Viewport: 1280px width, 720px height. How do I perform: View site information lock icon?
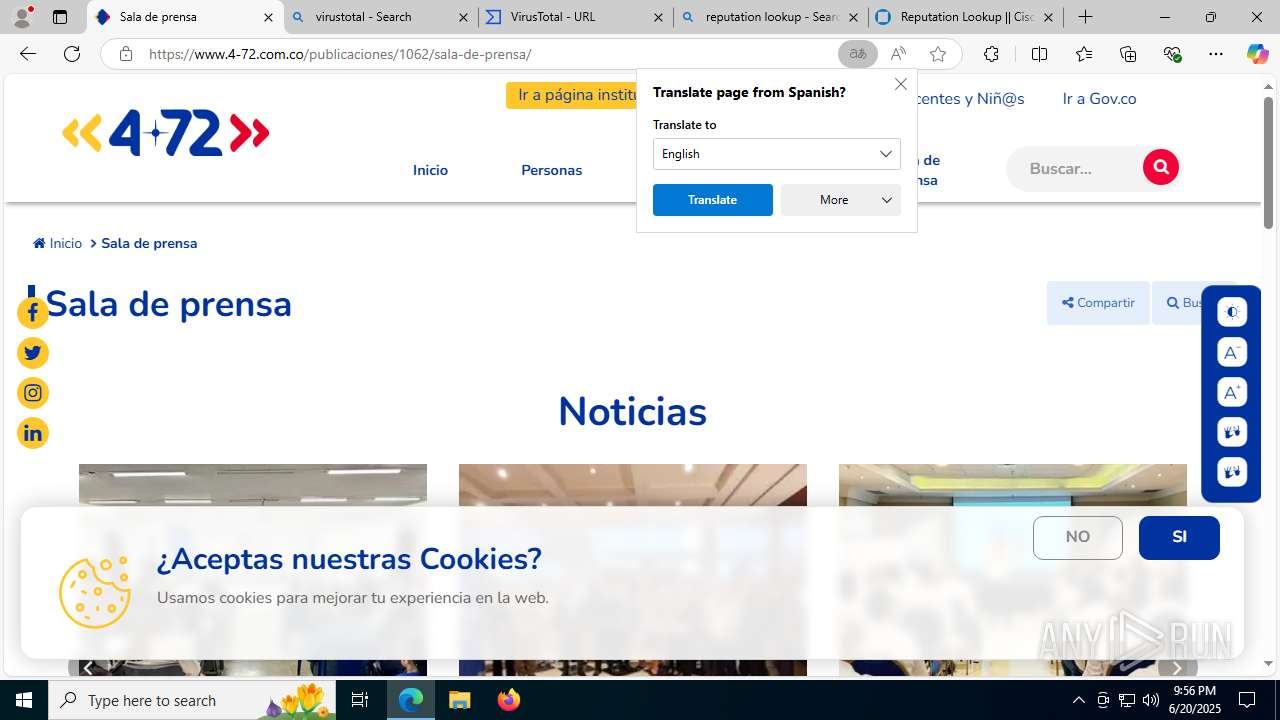click(x=125, y=54)
